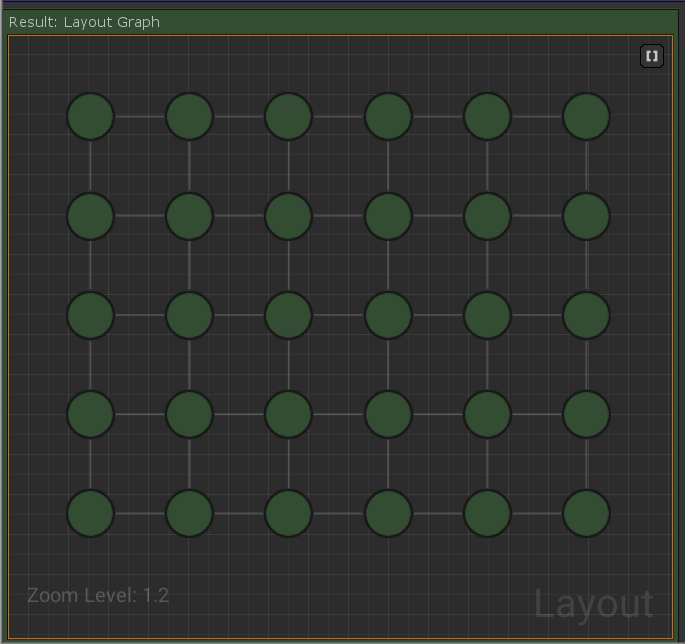Select the top-left graph node
Image resolution: width=685 pixels, height=644 pixels.
coord(90,116)
